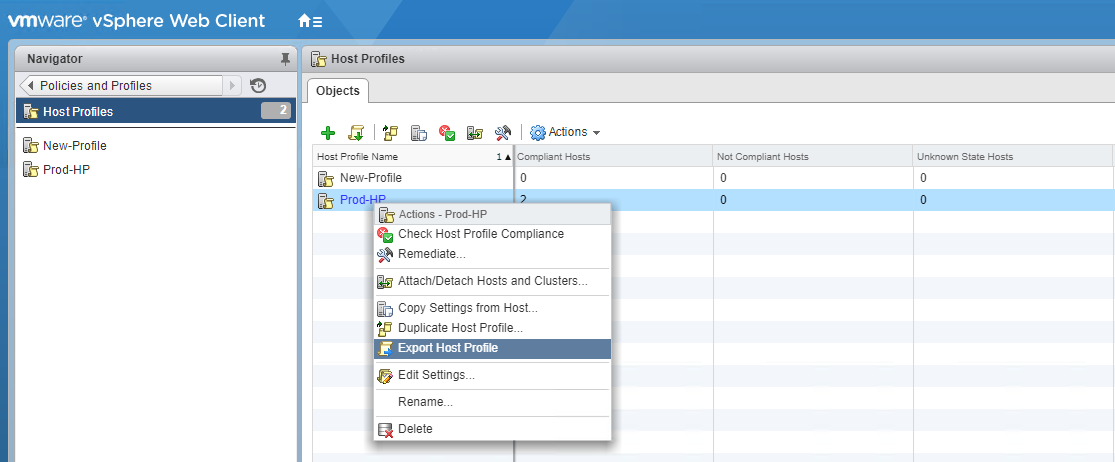Choose Export Host Profile from context menu
Viewport: 1115px width, 462px height.
click(x=447, y=348)
